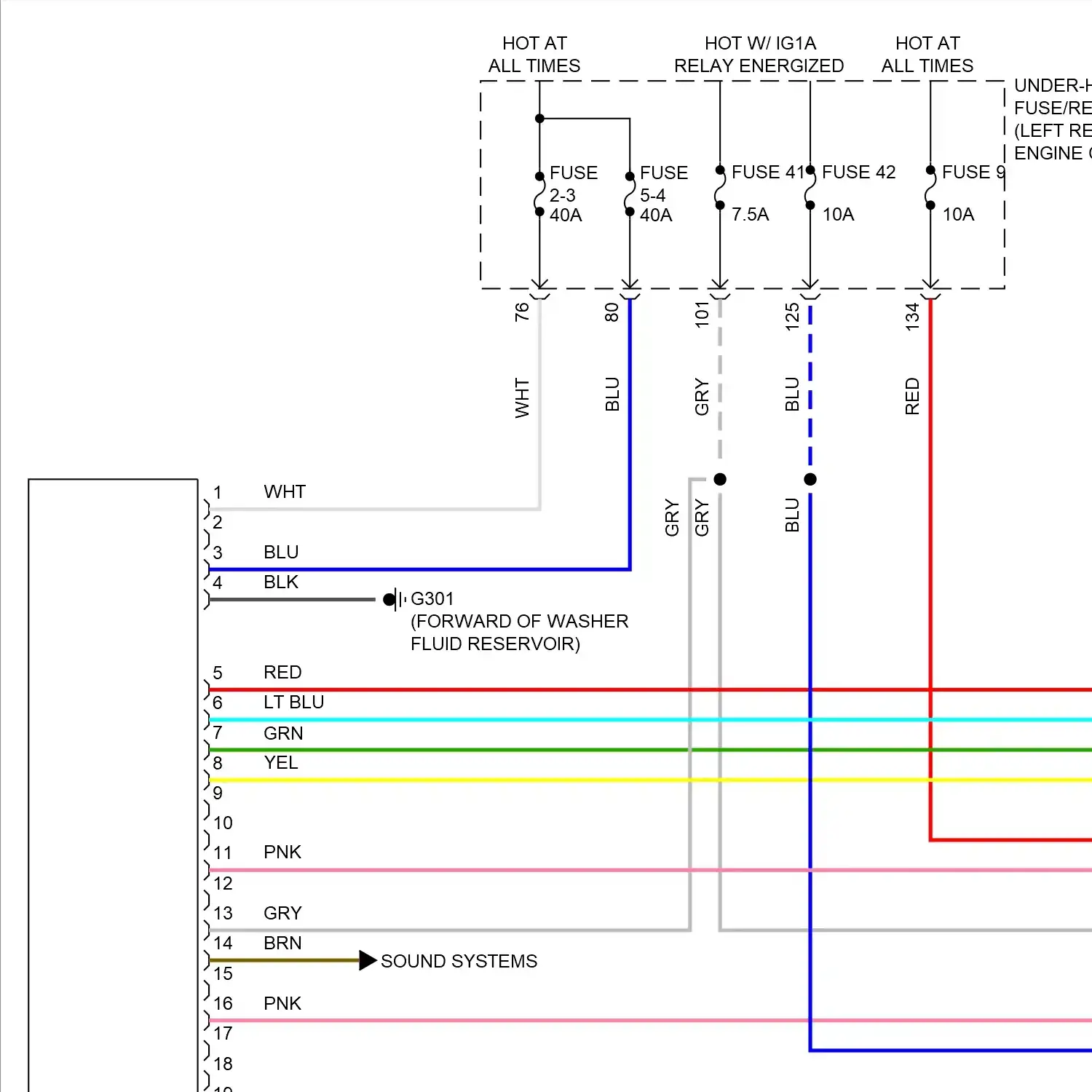Image resolution: width=1092 pixels, height=1092 pixels.
Task: Click the G301 ground label
Action: (x=432, y=598)
